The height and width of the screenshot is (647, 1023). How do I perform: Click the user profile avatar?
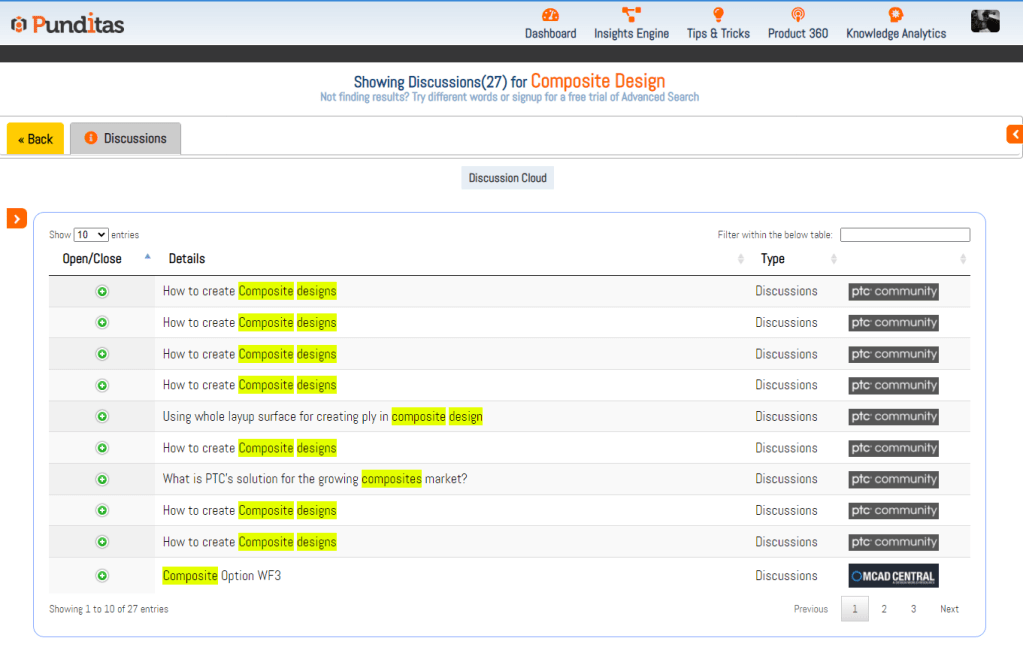point(985,21)
